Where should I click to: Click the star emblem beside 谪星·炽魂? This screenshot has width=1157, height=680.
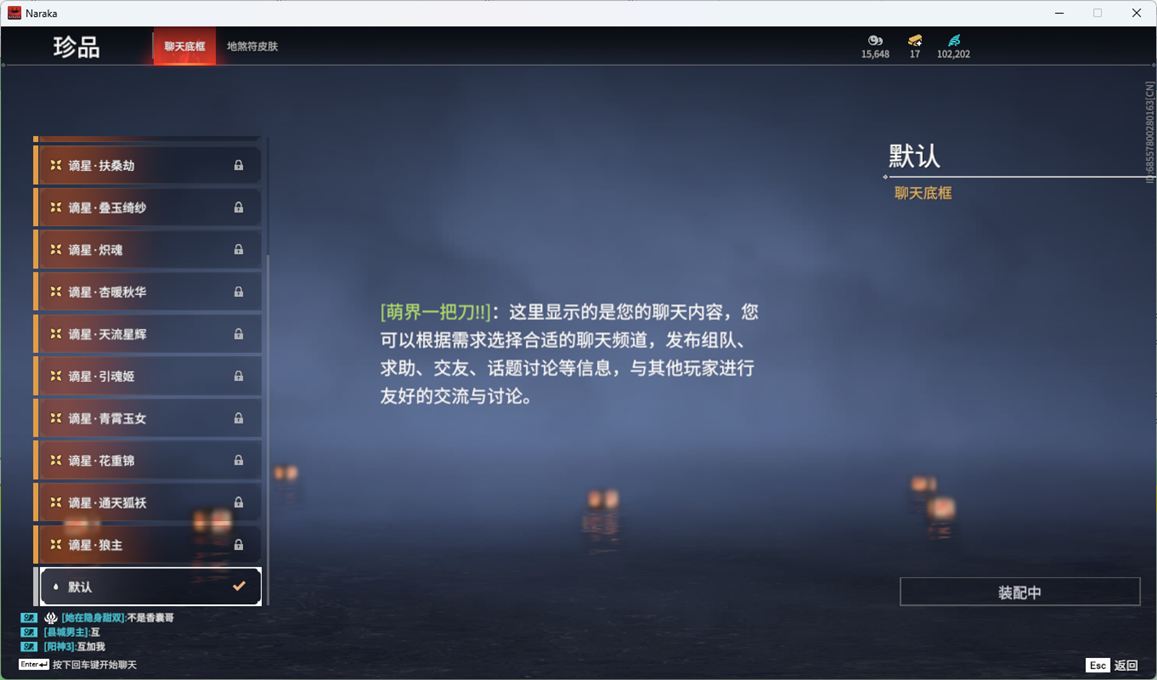coord(55,249)
